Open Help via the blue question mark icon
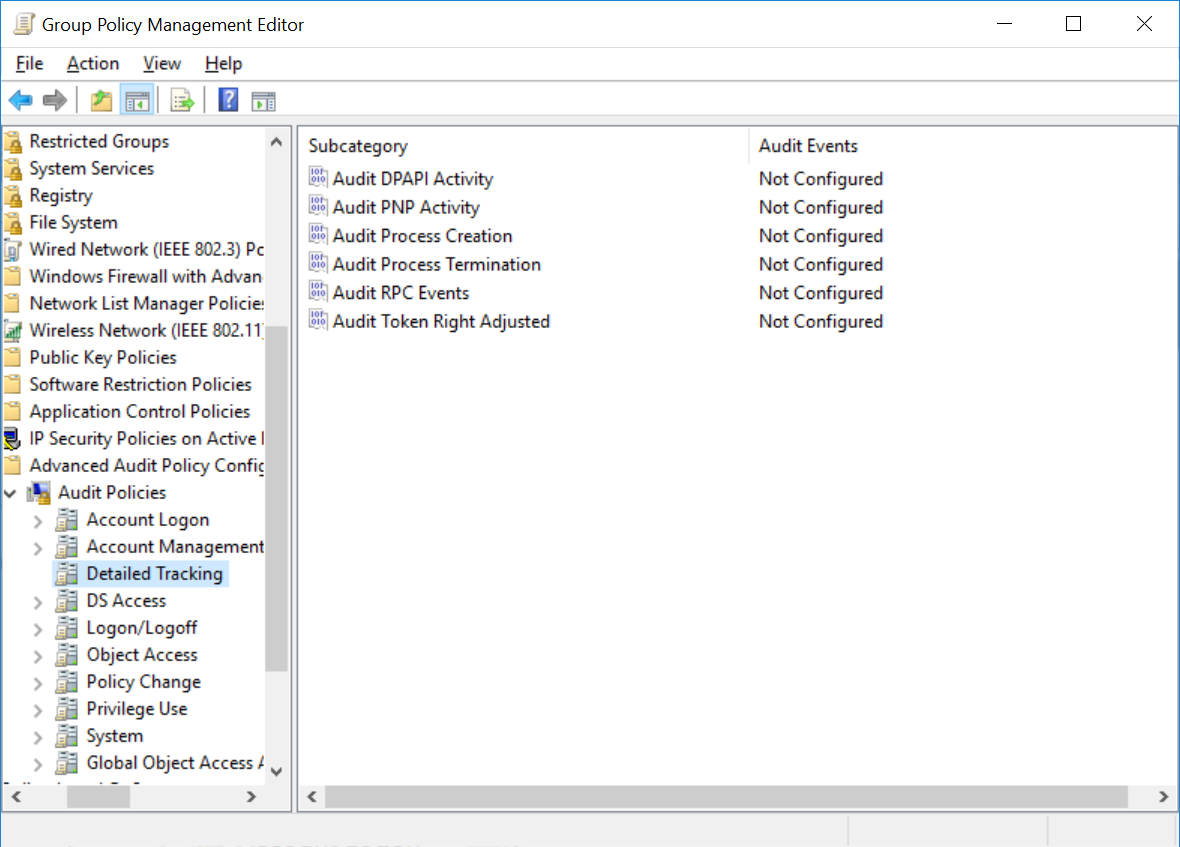This screenshot has height=847, width=1180. click(228, 100)
